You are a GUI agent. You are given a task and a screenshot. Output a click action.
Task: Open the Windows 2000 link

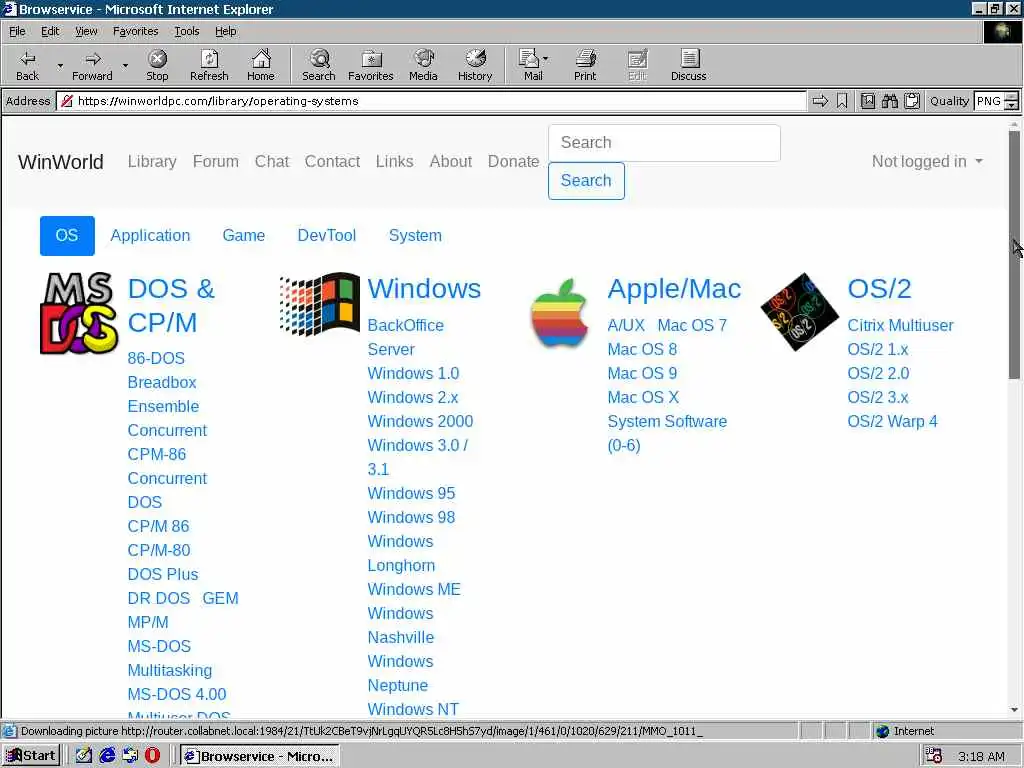coord(420,421)
